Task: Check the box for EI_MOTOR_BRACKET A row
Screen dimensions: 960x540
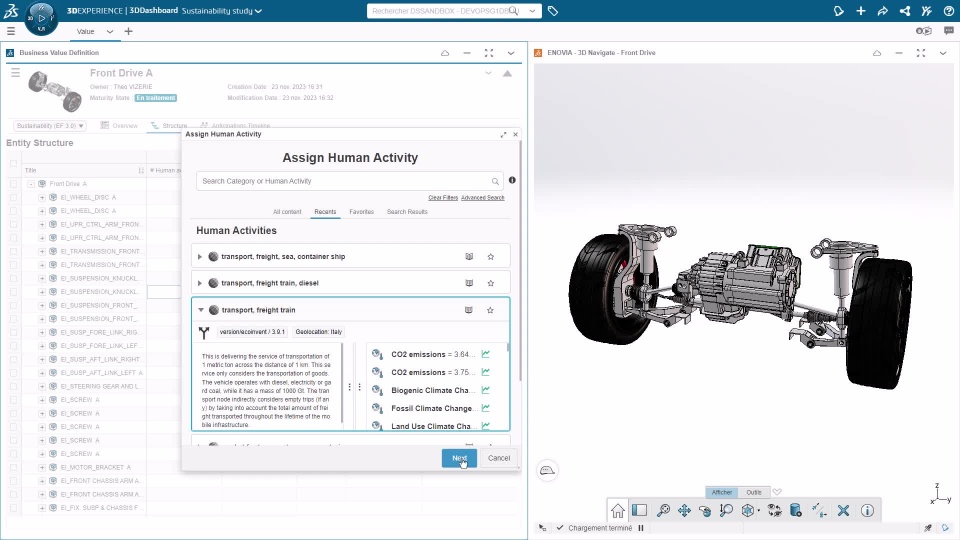Action: coord(13,467)
